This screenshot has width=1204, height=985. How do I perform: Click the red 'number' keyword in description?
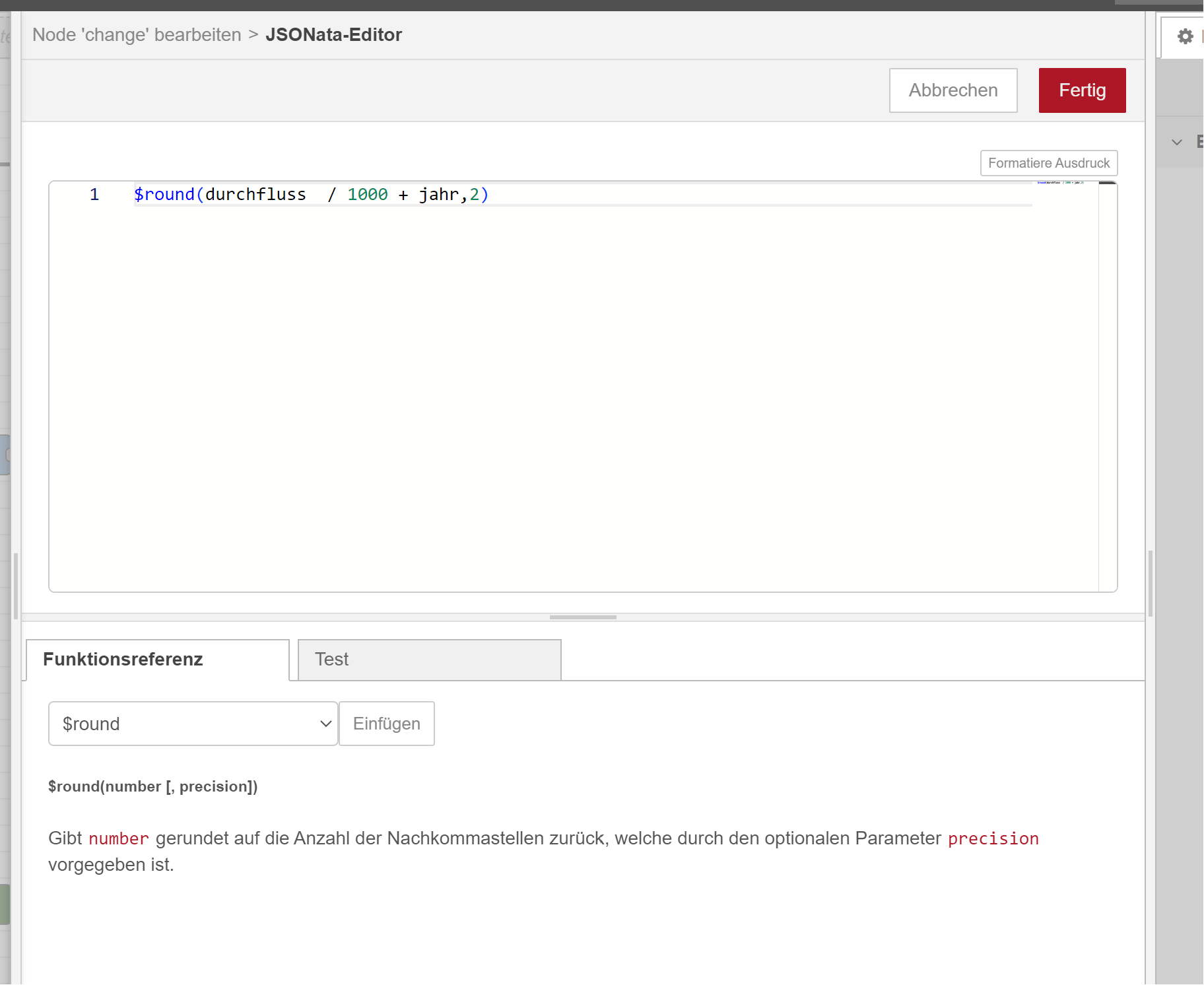pyautogui.click(x=119, y=838)
